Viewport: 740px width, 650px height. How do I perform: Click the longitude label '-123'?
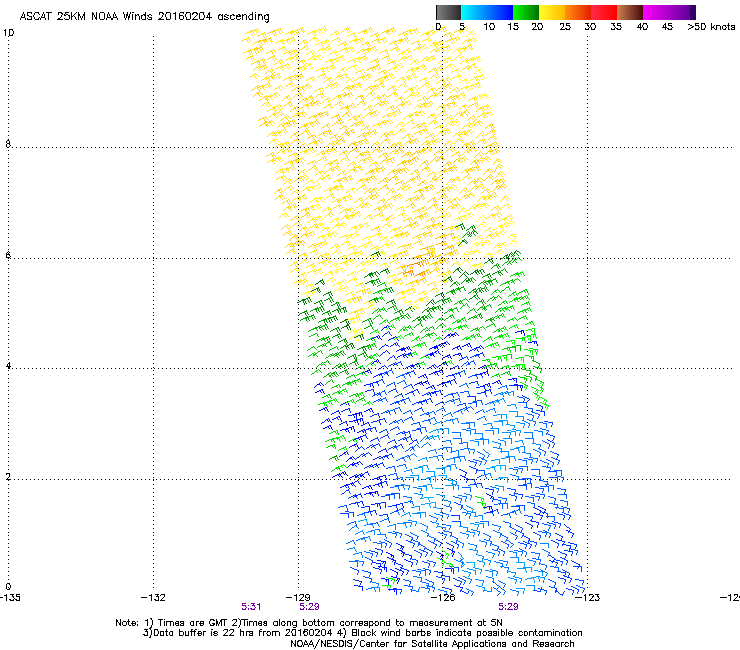(x=588, y=598)
